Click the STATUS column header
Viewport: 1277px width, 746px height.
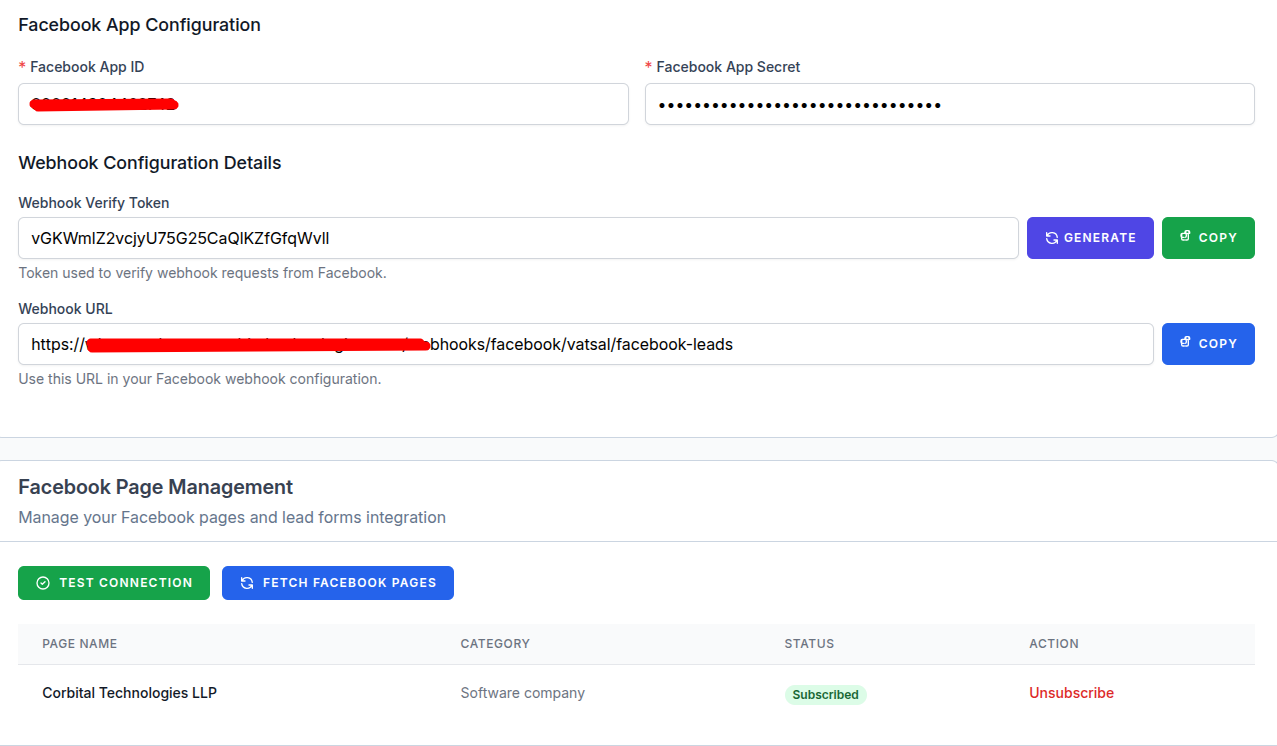click(809, 644)
